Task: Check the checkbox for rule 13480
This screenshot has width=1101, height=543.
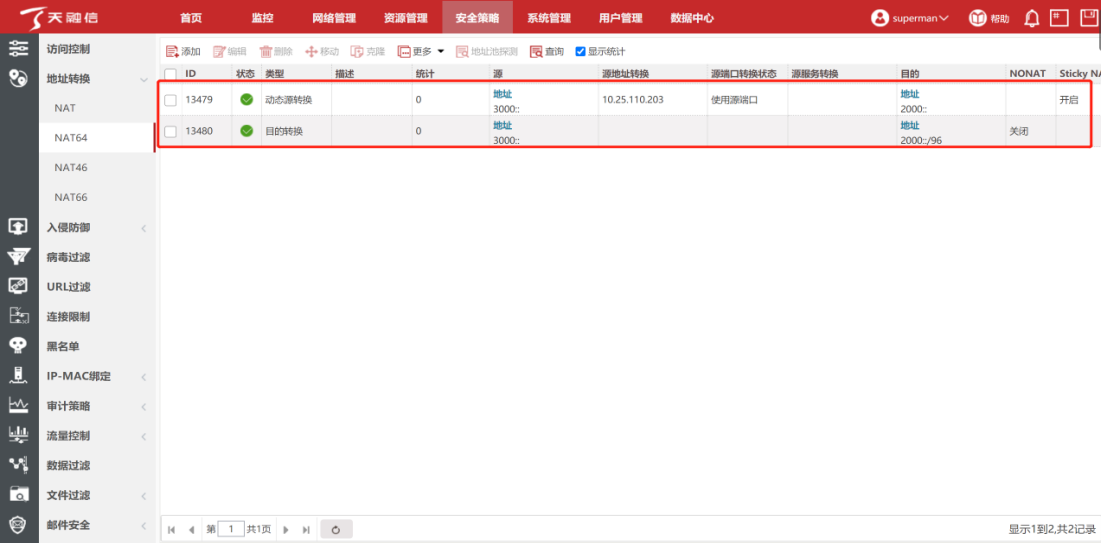Action: pos(170,131)
